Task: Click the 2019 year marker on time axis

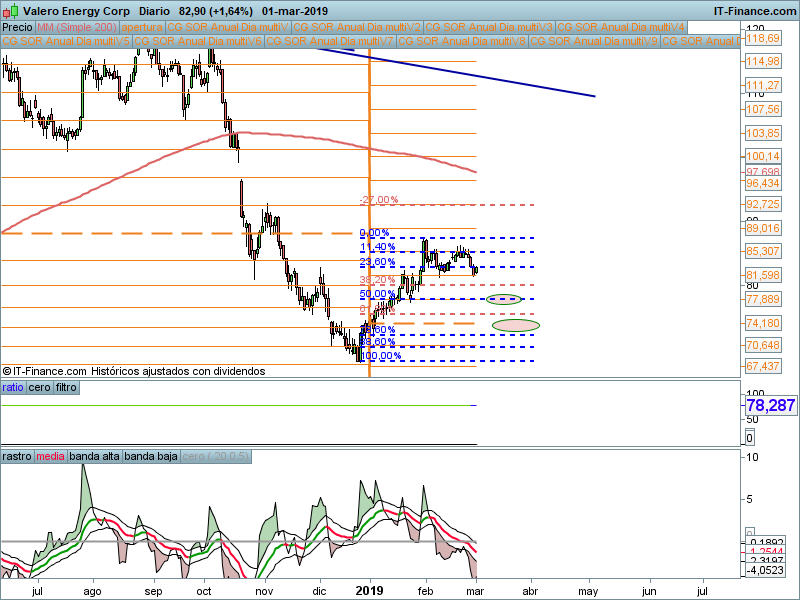Action: point(369,591)
